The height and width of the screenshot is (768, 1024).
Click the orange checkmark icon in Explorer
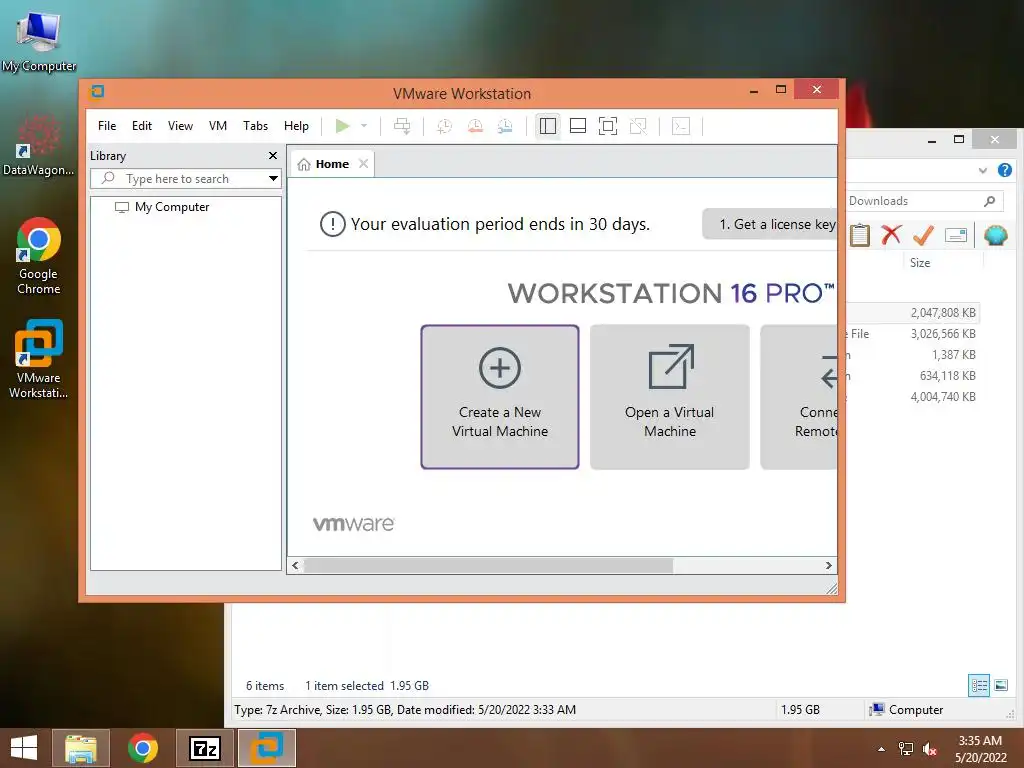click(923, 234)
